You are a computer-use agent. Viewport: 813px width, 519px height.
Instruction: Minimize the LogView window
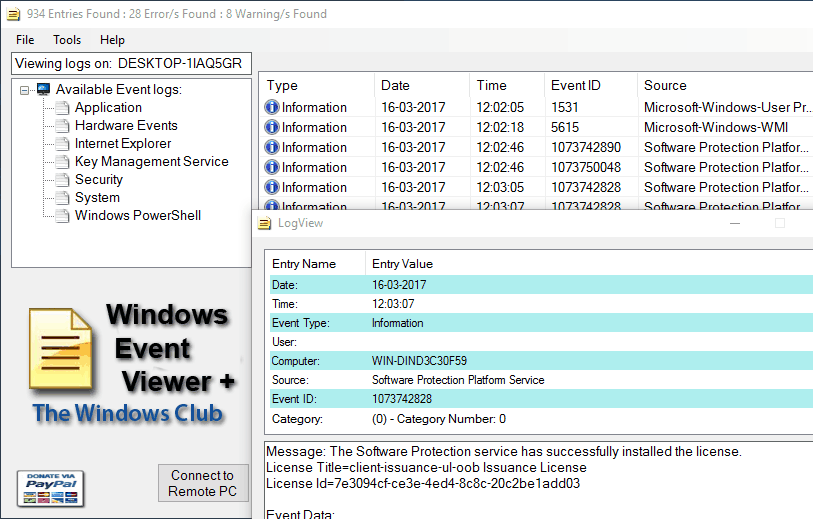735,223
